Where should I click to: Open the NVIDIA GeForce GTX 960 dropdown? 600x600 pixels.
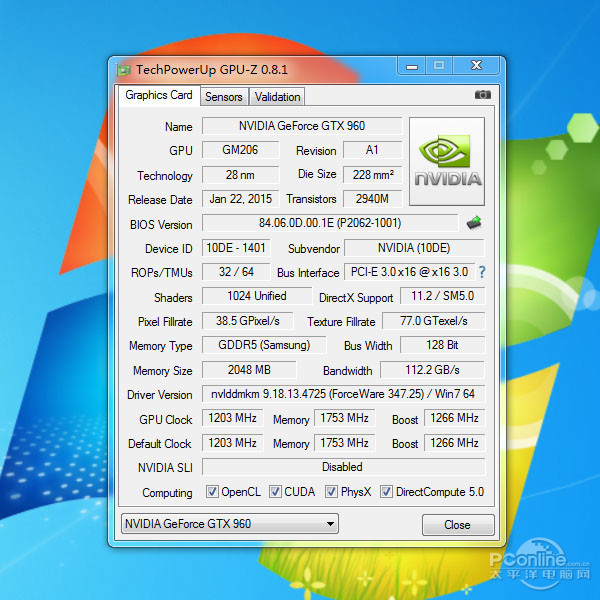[230, 523]
